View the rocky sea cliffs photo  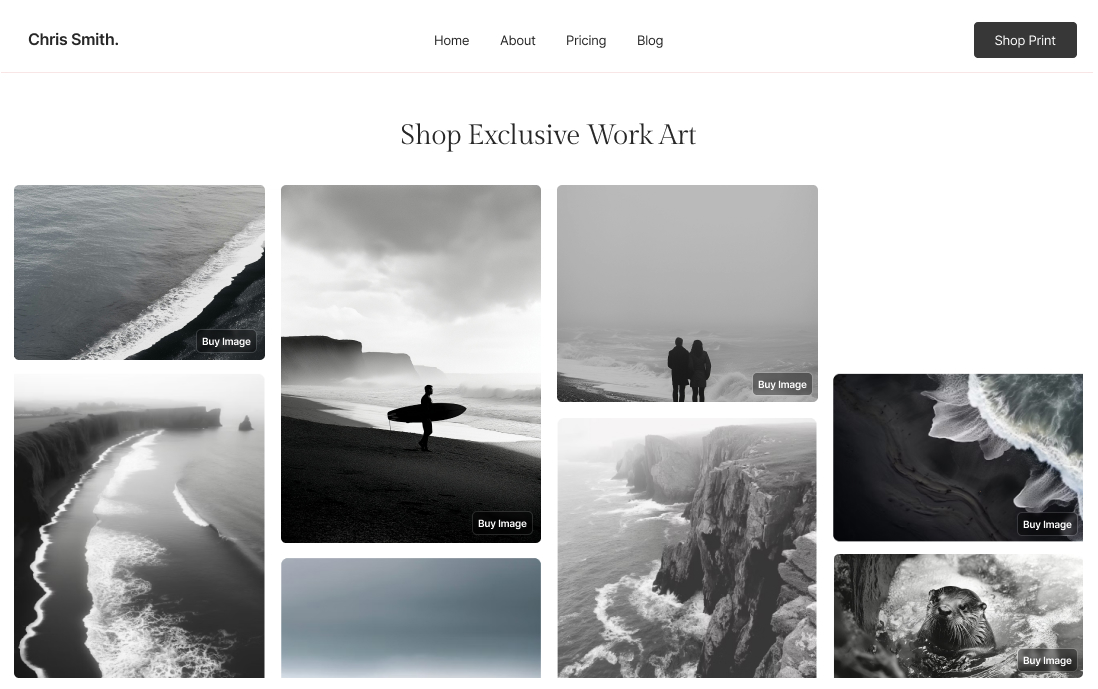(x=687, y=548)
